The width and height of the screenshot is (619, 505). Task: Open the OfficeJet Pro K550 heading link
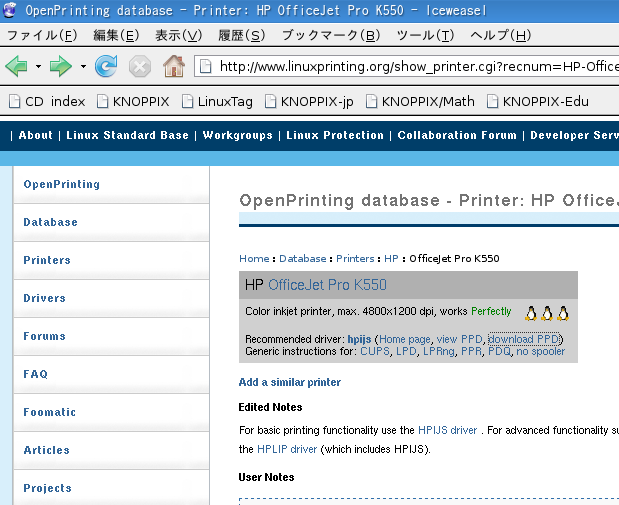327,285
